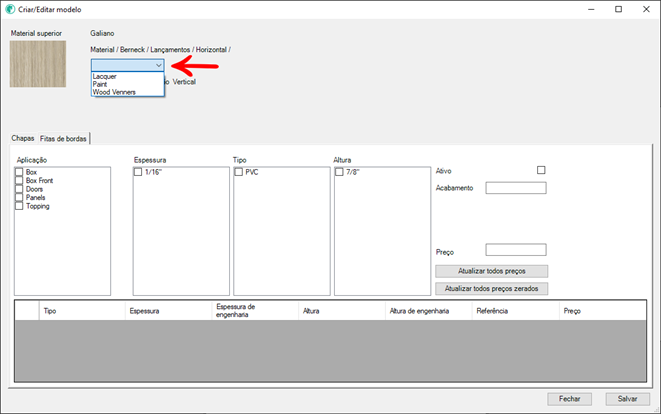
Task: Open the material category dropdown arrow
Action: (159, 65)
